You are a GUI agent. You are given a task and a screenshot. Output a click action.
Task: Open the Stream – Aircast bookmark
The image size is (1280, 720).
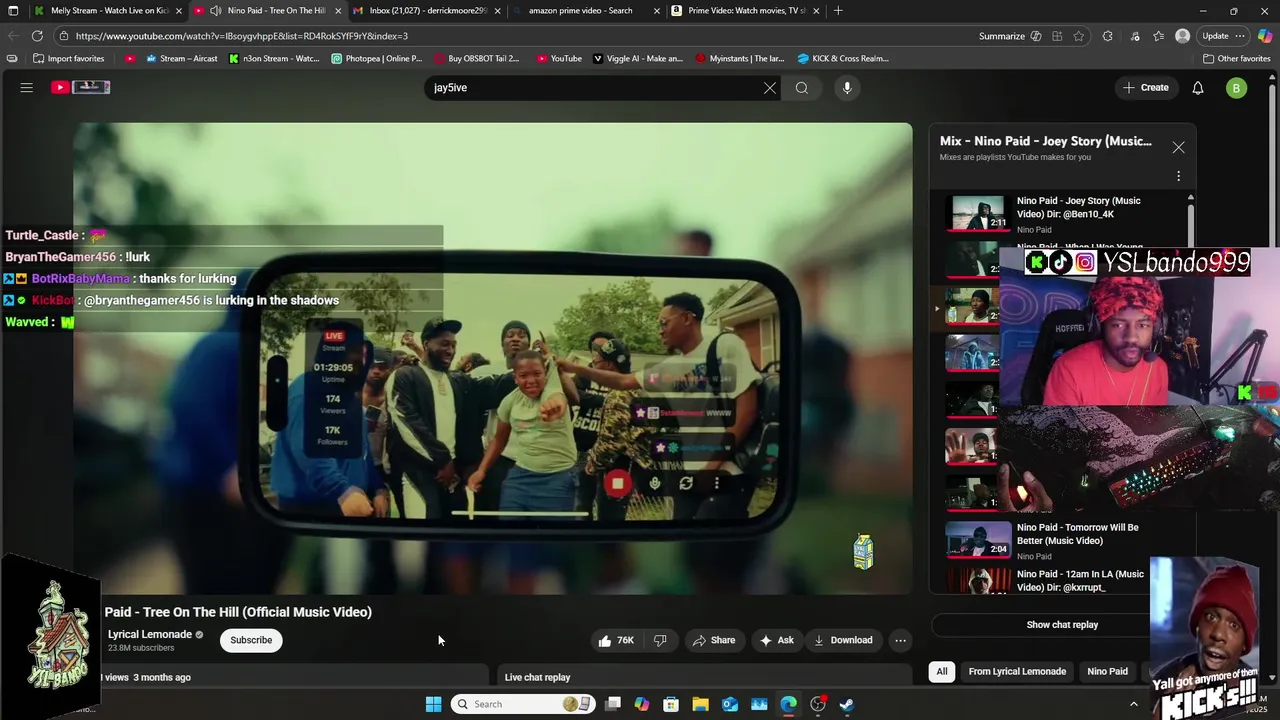click(181, 59)
